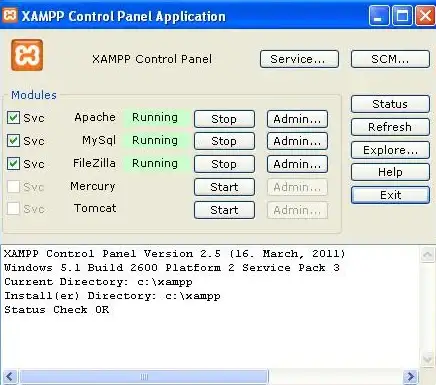
Task: Click the title bar XAMPP icon
Action: (10, 15)
